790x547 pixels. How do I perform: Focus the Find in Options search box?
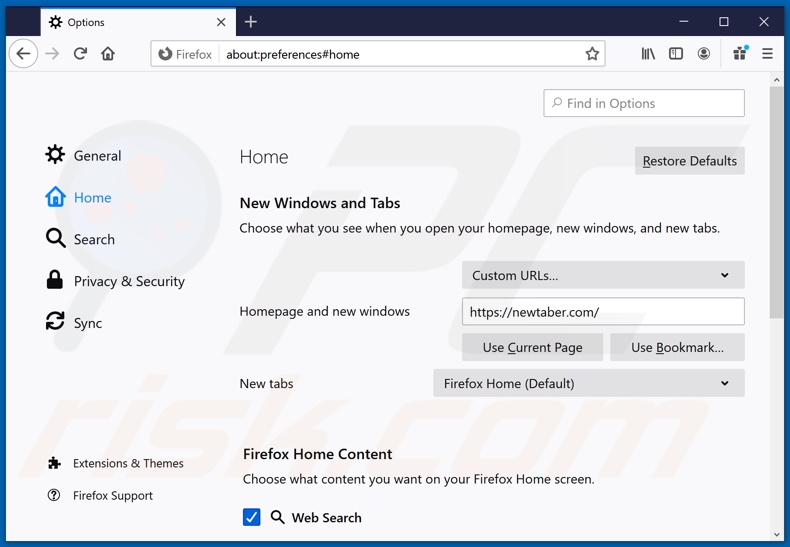pos(643,103)
